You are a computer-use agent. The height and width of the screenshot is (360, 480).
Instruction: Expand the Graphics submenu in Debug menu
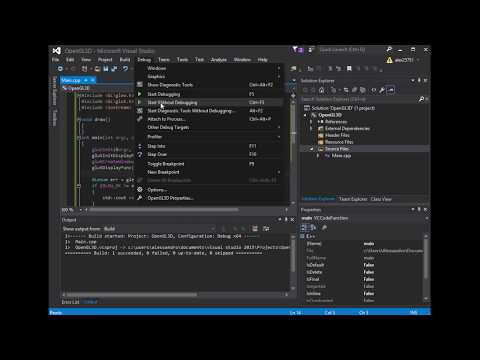click(x=209, y=76)
